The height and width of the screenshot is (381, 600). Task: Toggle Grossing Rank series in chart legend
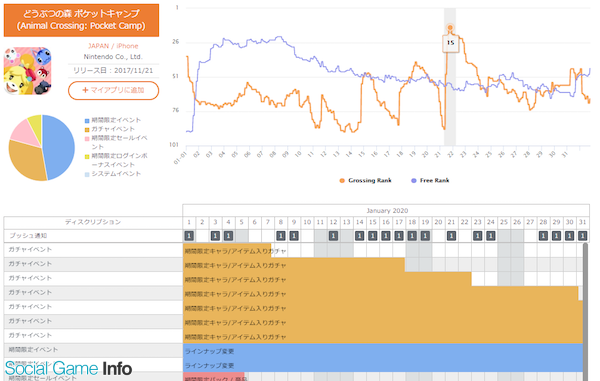(365, 181)
